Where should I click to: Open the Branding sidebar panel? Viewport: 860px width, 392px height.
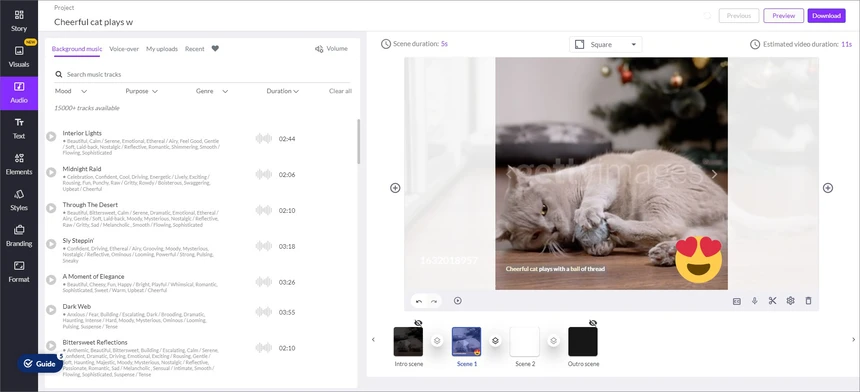pos(19,236)
